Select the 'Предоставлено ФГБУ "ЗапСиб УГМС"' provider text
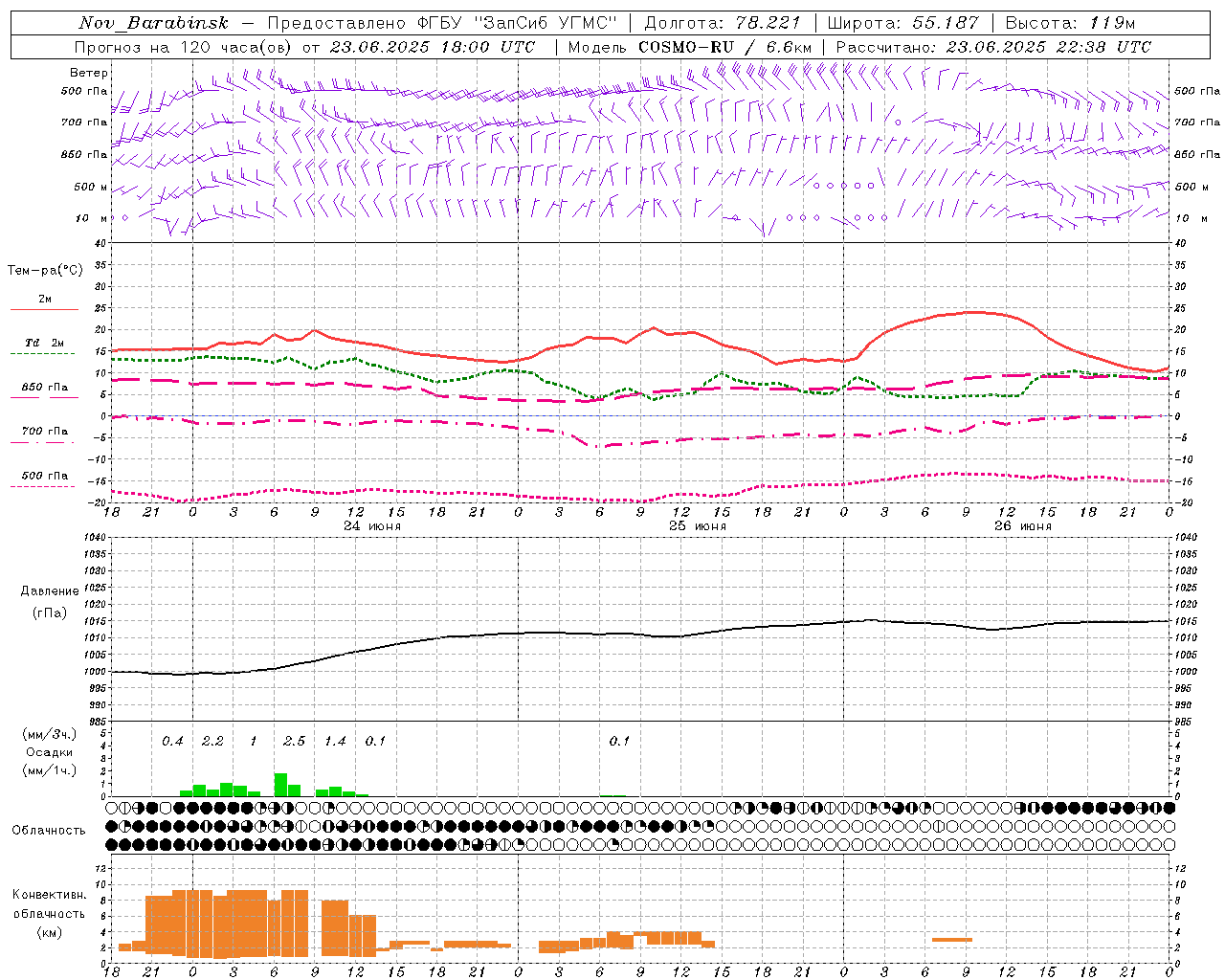The width and height of the screenshot is (1225, 980). tap(442, 23)
